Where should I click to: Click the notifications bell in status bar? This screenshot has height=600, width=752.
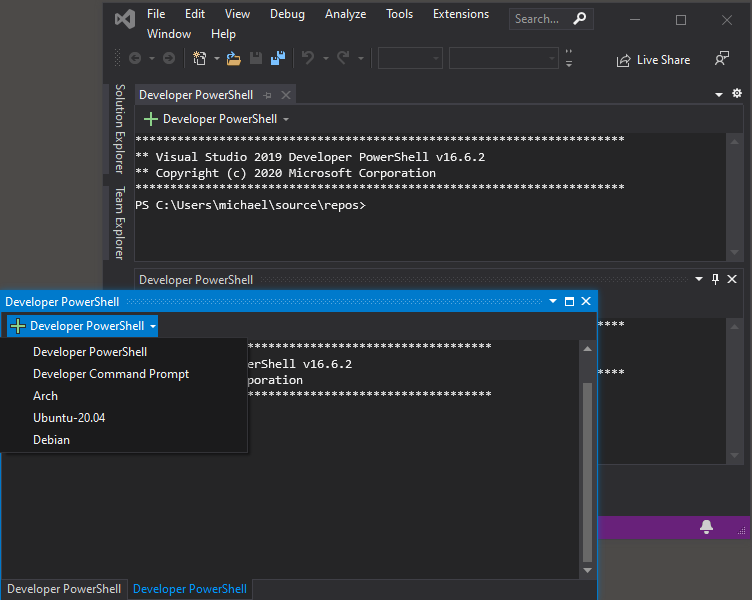[x=706, y=527]
